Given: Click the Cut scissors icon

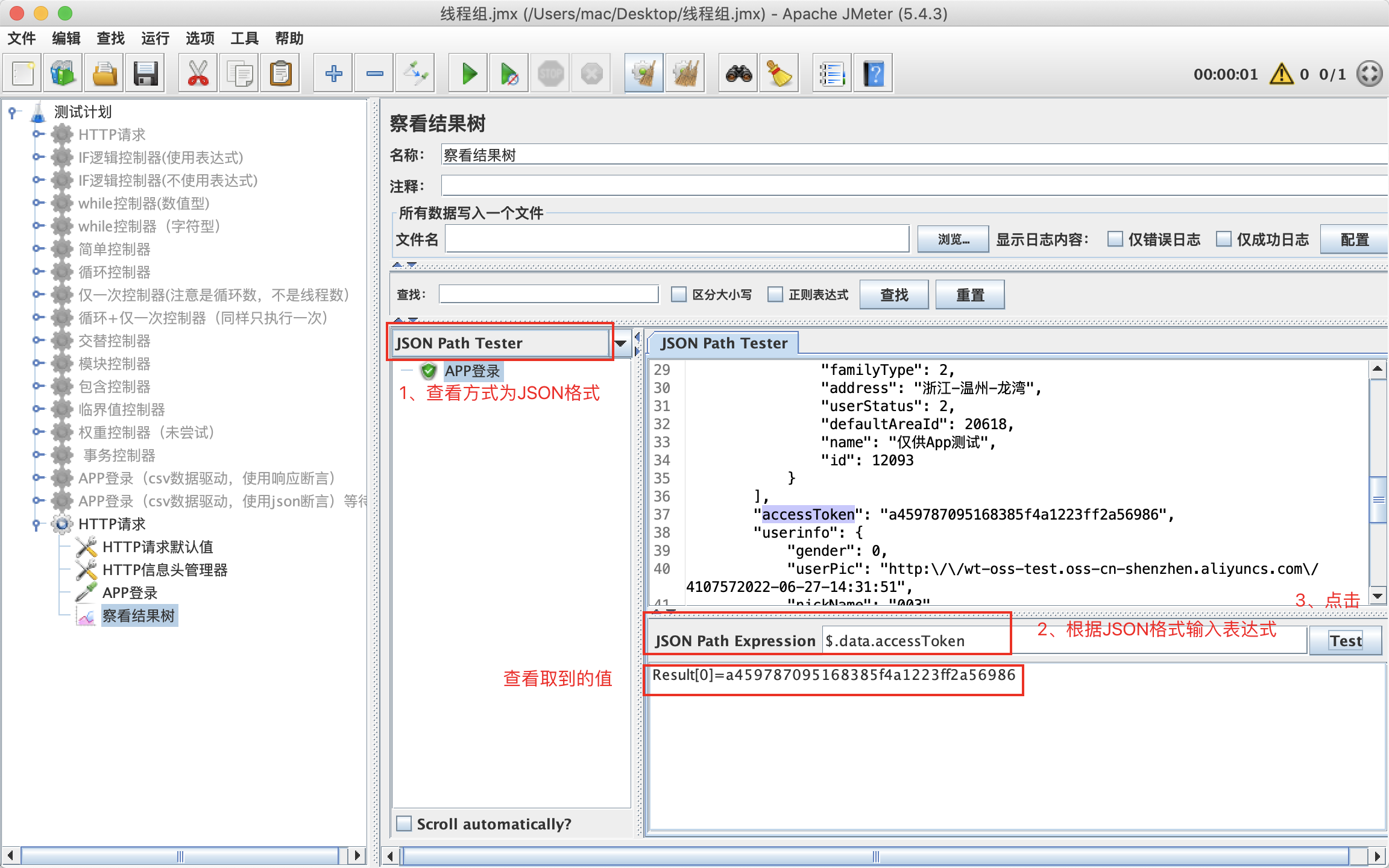Looking at the screenshot, I should [198, 74].
